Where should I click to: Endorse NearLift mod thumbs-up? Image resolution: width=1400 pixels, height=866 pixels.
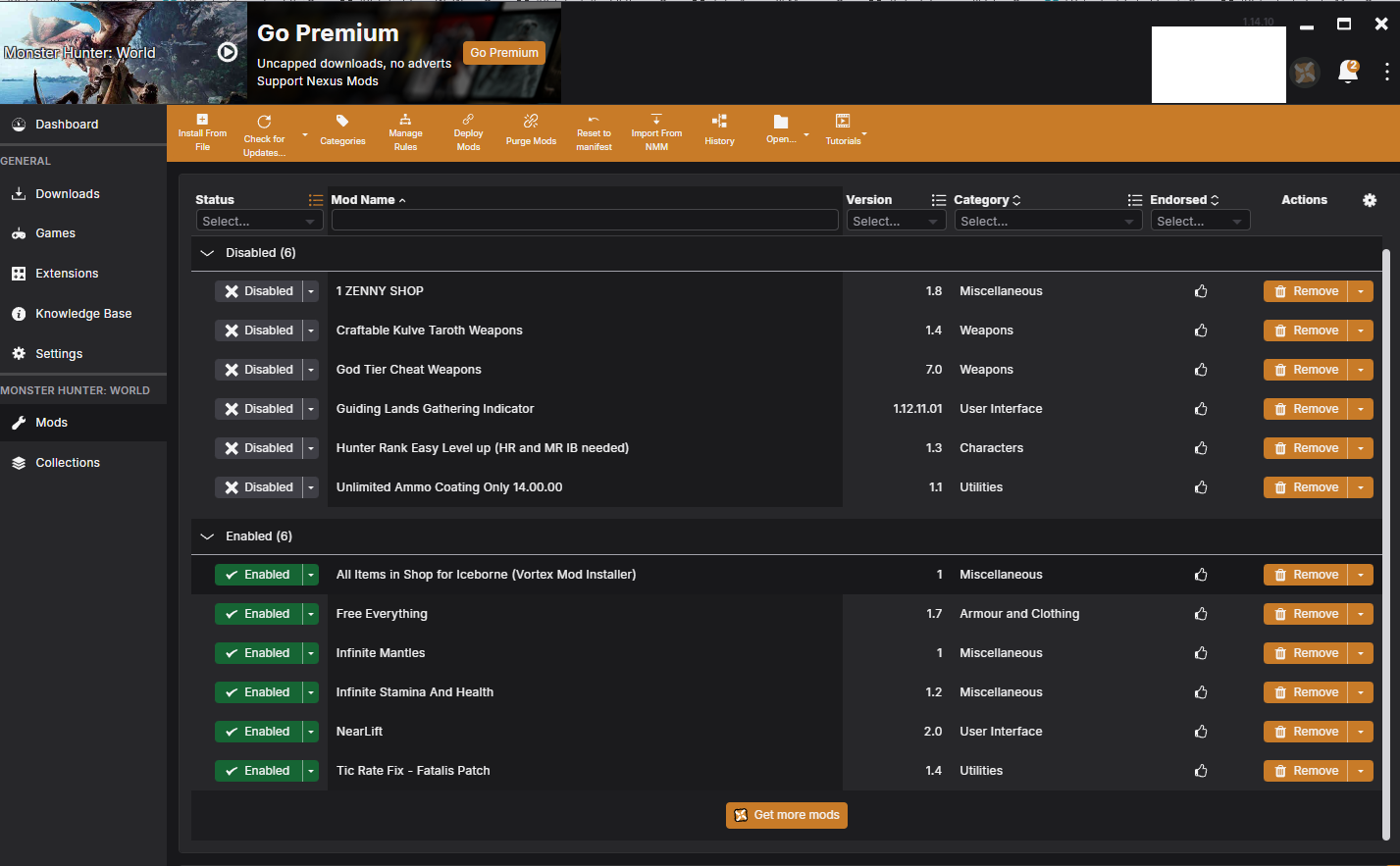click(x=1201, y=732)
